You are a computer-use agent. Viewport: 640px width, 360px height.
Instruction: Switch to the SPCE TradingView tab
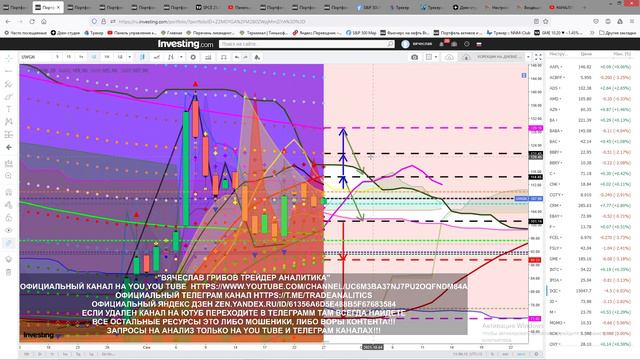[x=207, y=7]
